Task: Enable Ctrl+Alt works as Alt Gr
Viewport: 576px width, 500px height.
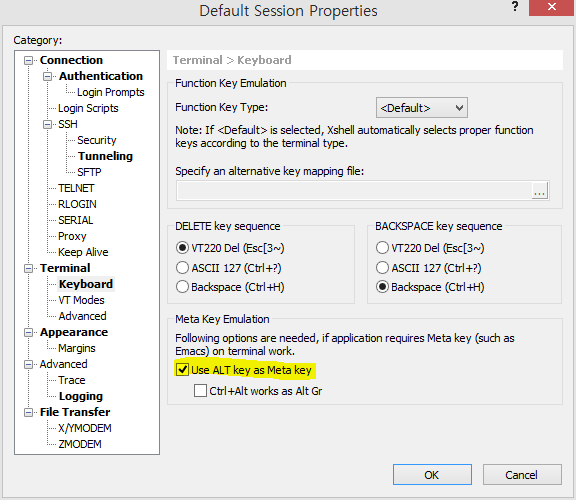Action: click(200, 391)
